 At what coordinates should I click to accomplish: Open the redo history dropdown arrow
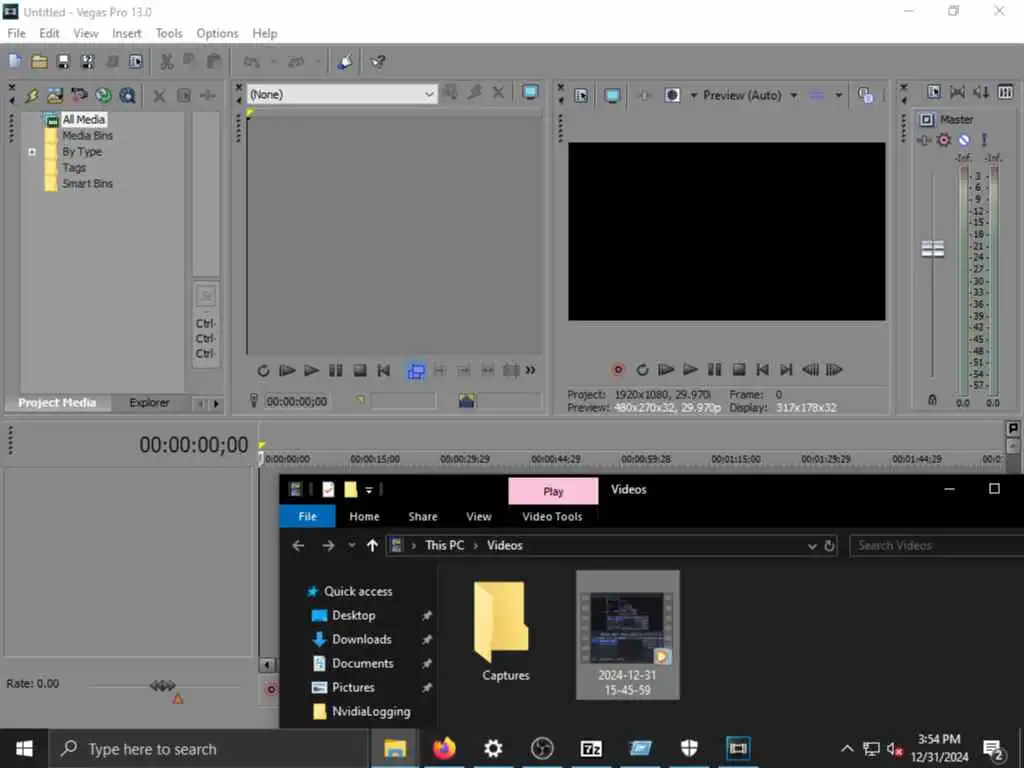tap(317, 61)
